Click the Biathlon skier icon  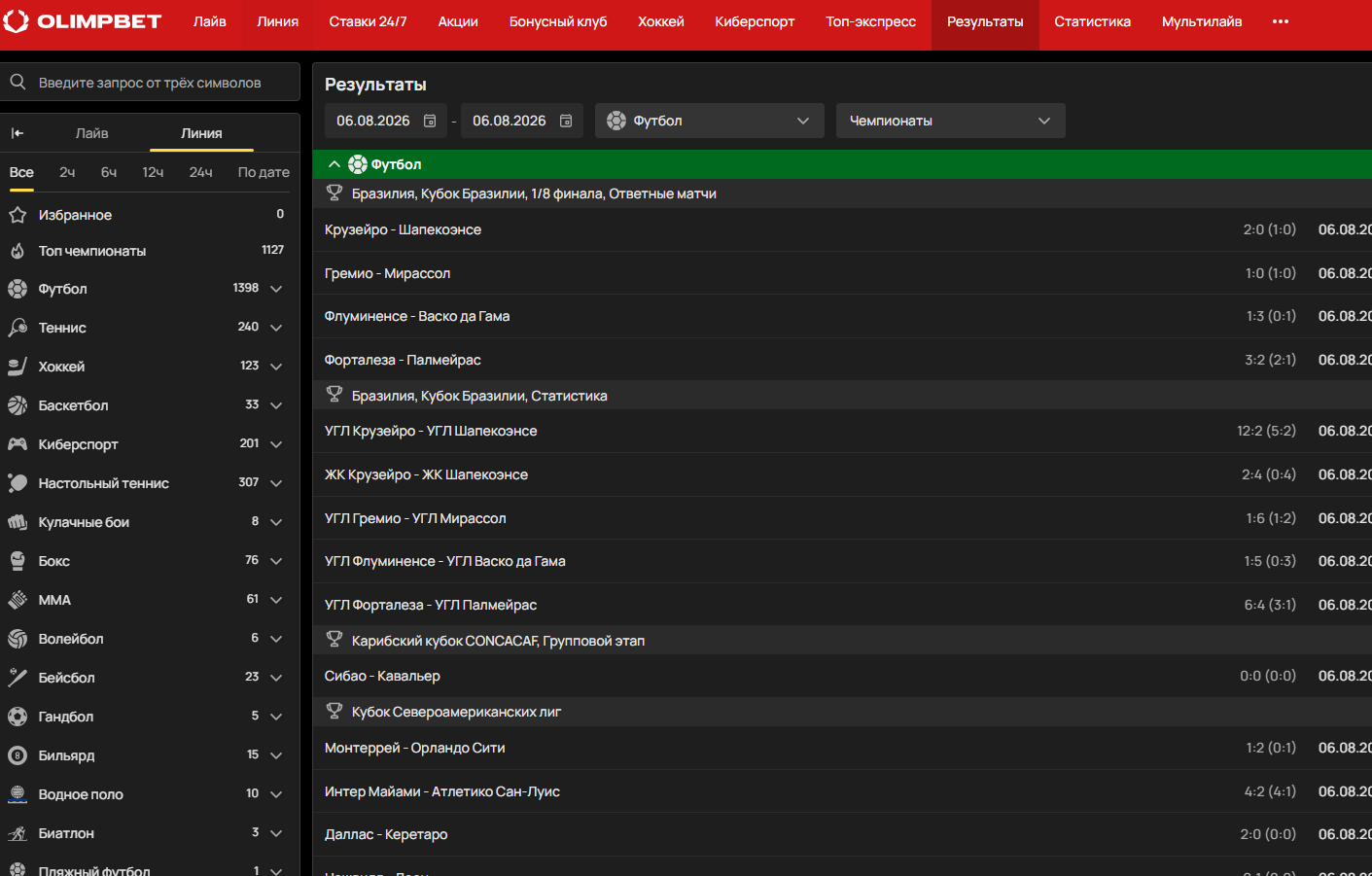(18, 833)
